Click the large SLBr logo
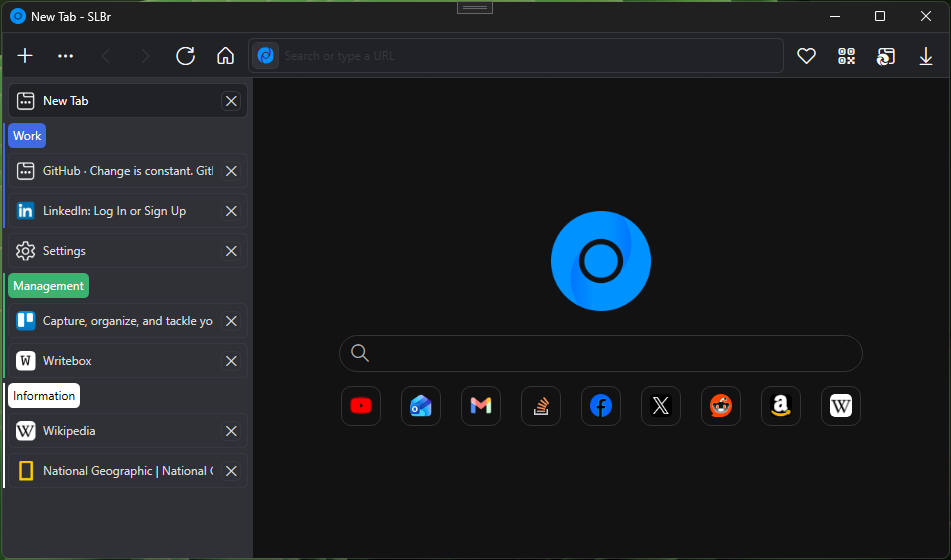This screenshot has height=560, width=951. [x=600, y=261]
